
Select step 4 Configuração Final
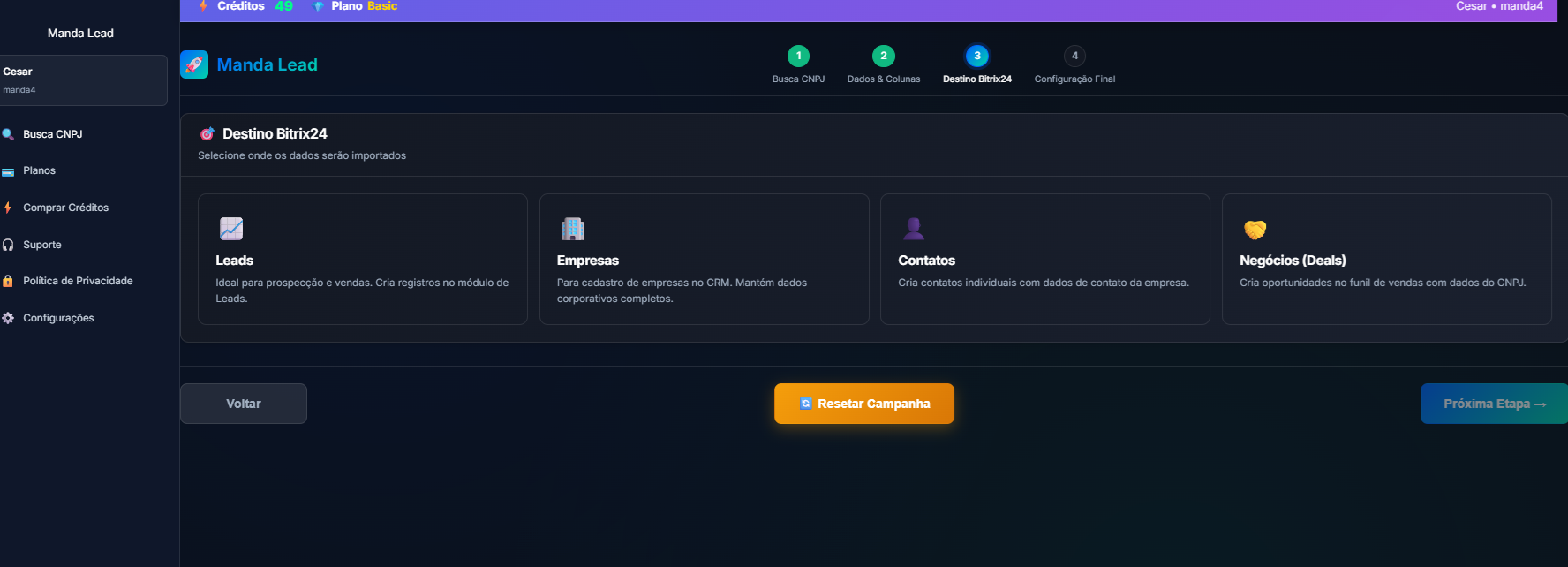pos(1074,57)
